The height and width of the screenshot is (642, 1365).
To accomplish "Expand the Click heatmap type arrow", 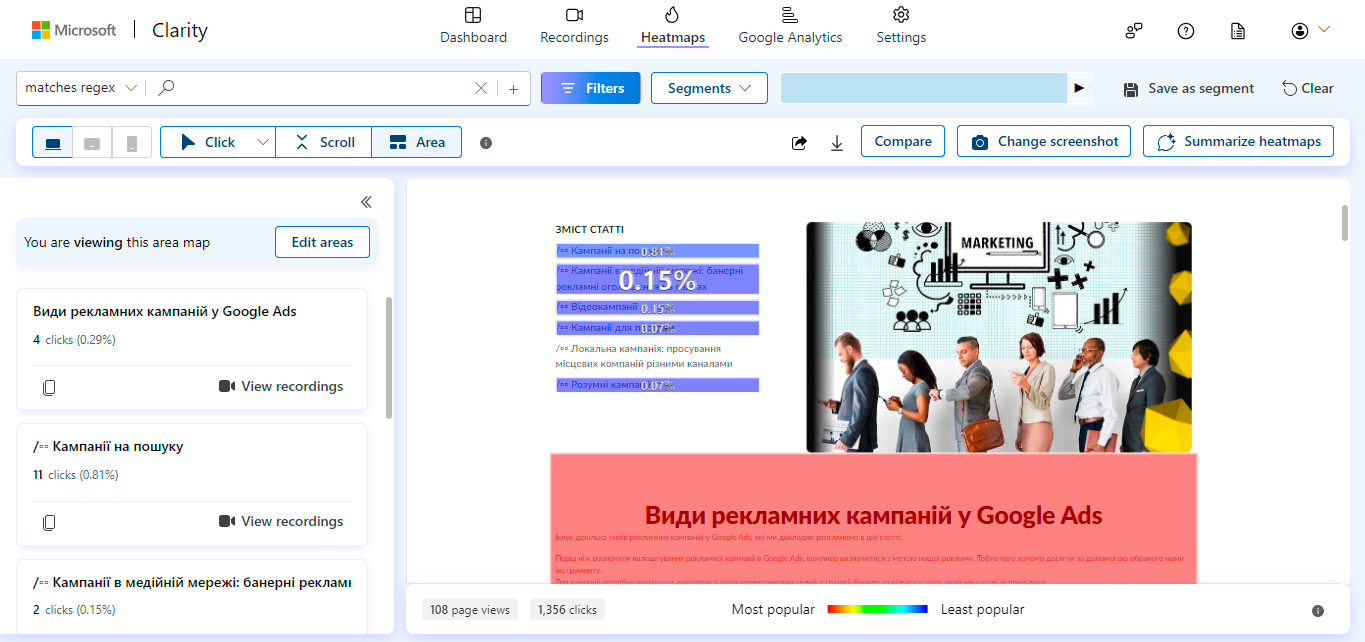I will click(263, 142).
